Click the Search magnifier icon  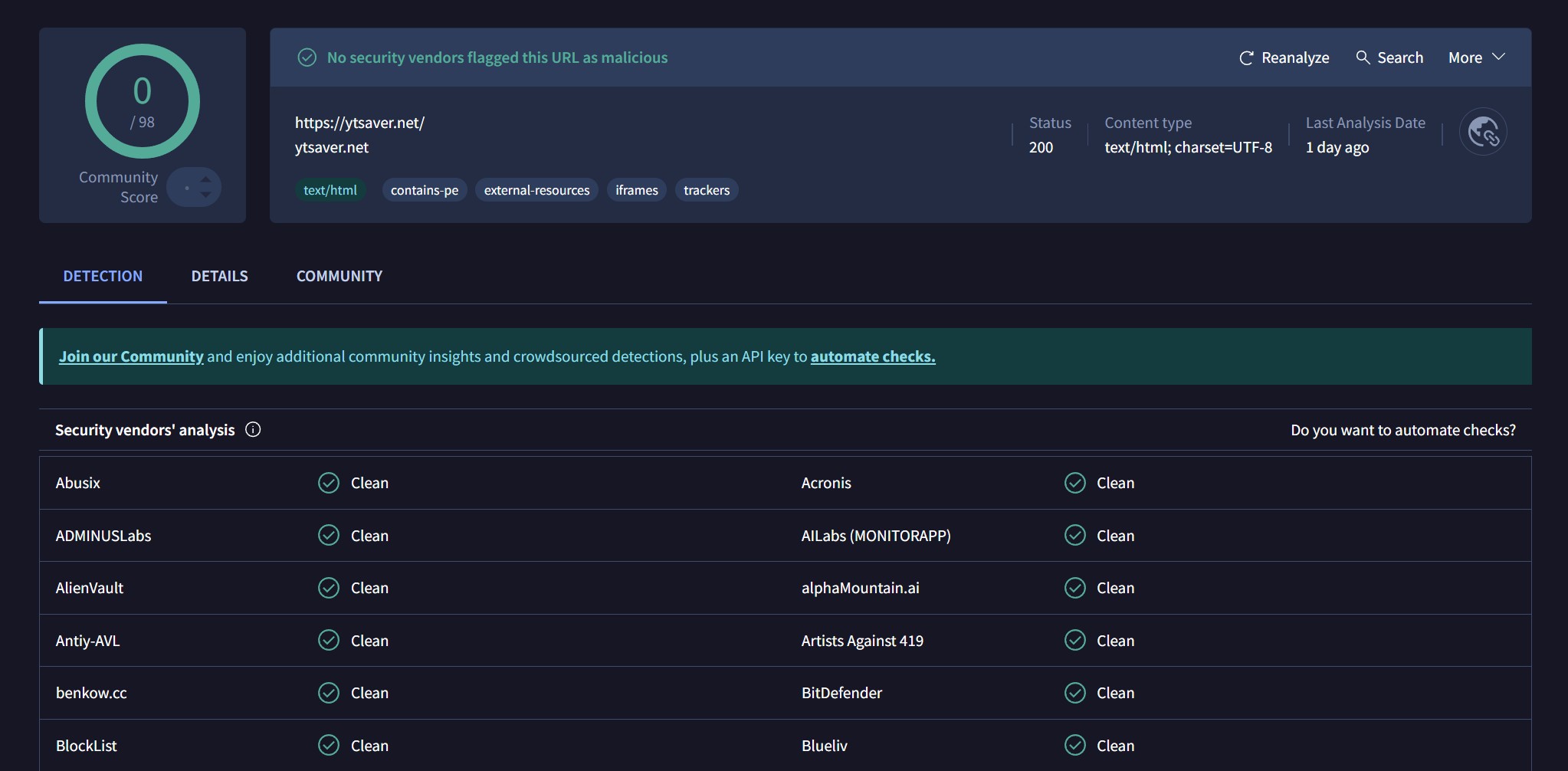click(1363, 57)
